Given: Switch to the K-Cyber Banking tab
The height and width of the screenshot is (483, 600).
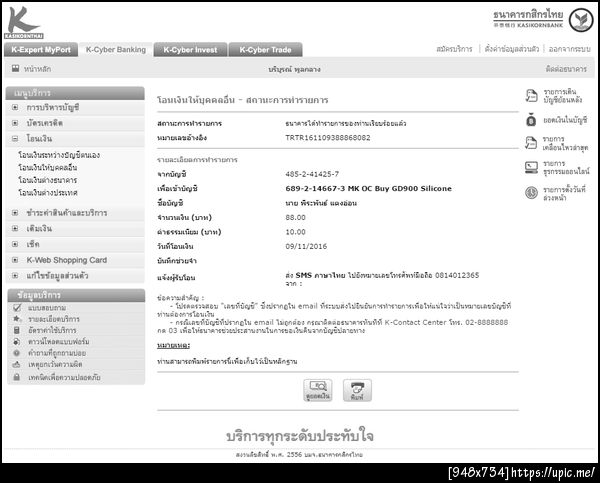Looking at the screenshot, I should (116, 50).
